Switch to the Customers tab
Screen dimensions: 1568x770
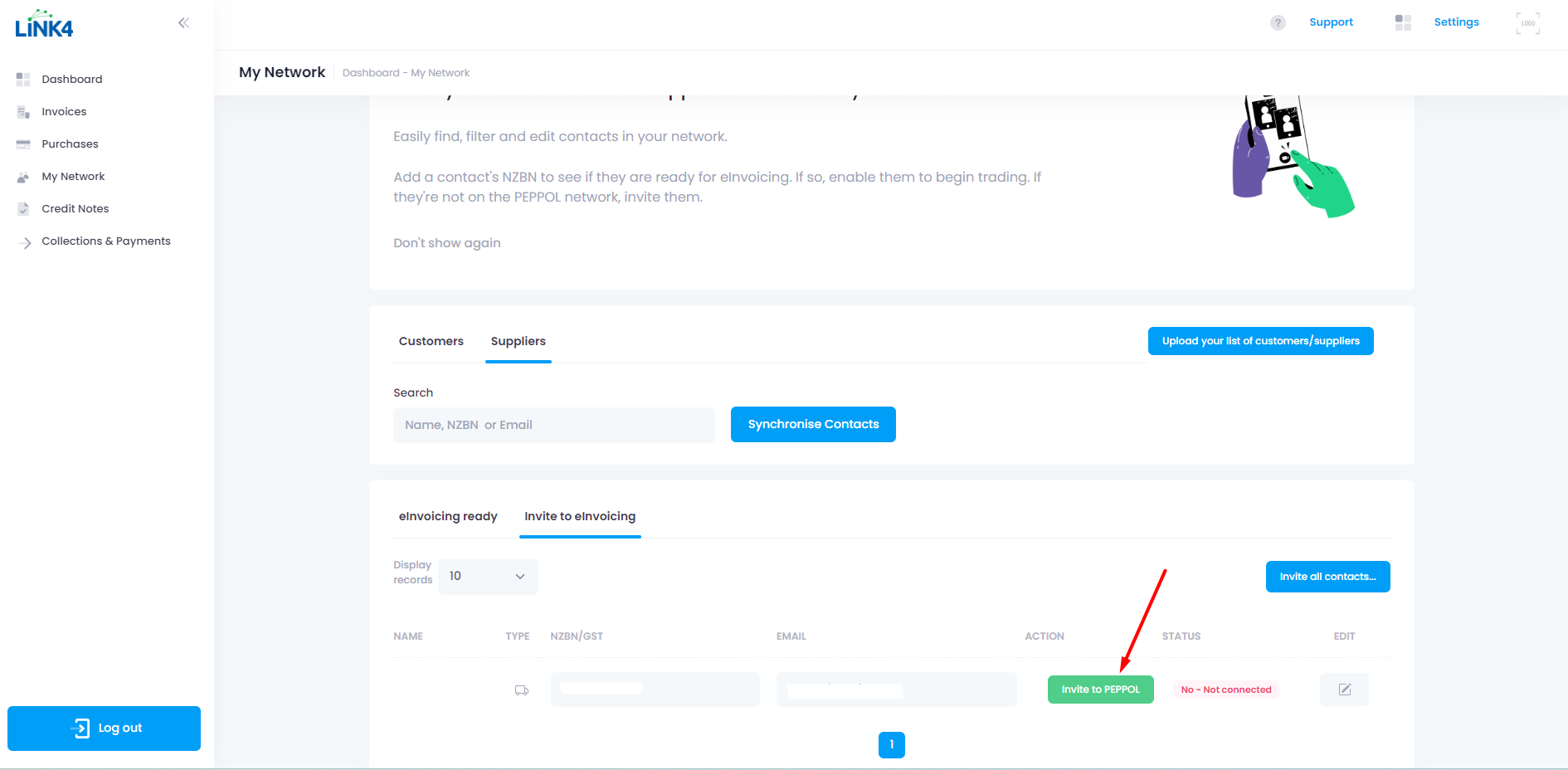431,341
